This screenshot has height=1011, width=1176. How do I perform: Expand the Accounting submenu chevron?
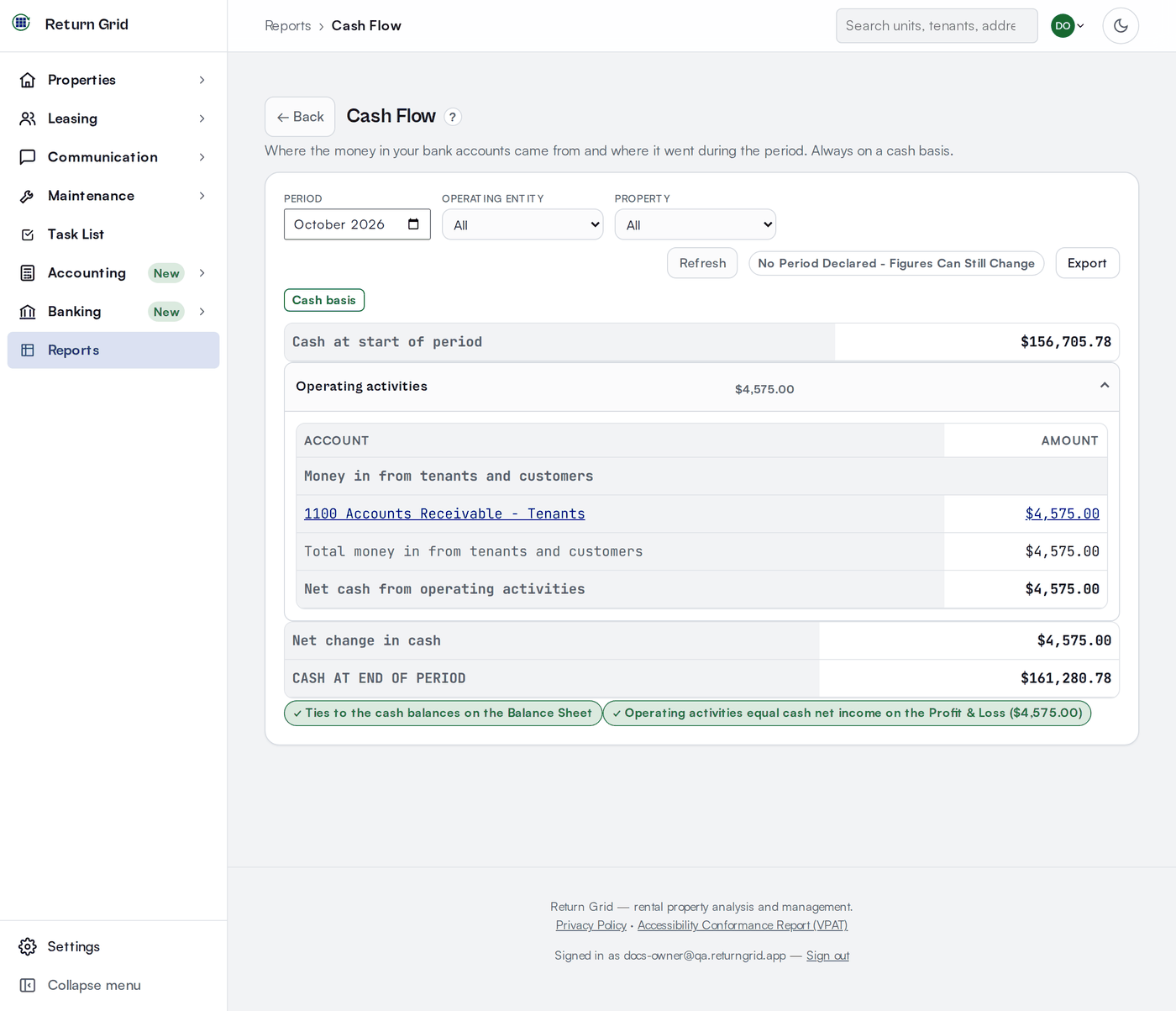[202, 273]
